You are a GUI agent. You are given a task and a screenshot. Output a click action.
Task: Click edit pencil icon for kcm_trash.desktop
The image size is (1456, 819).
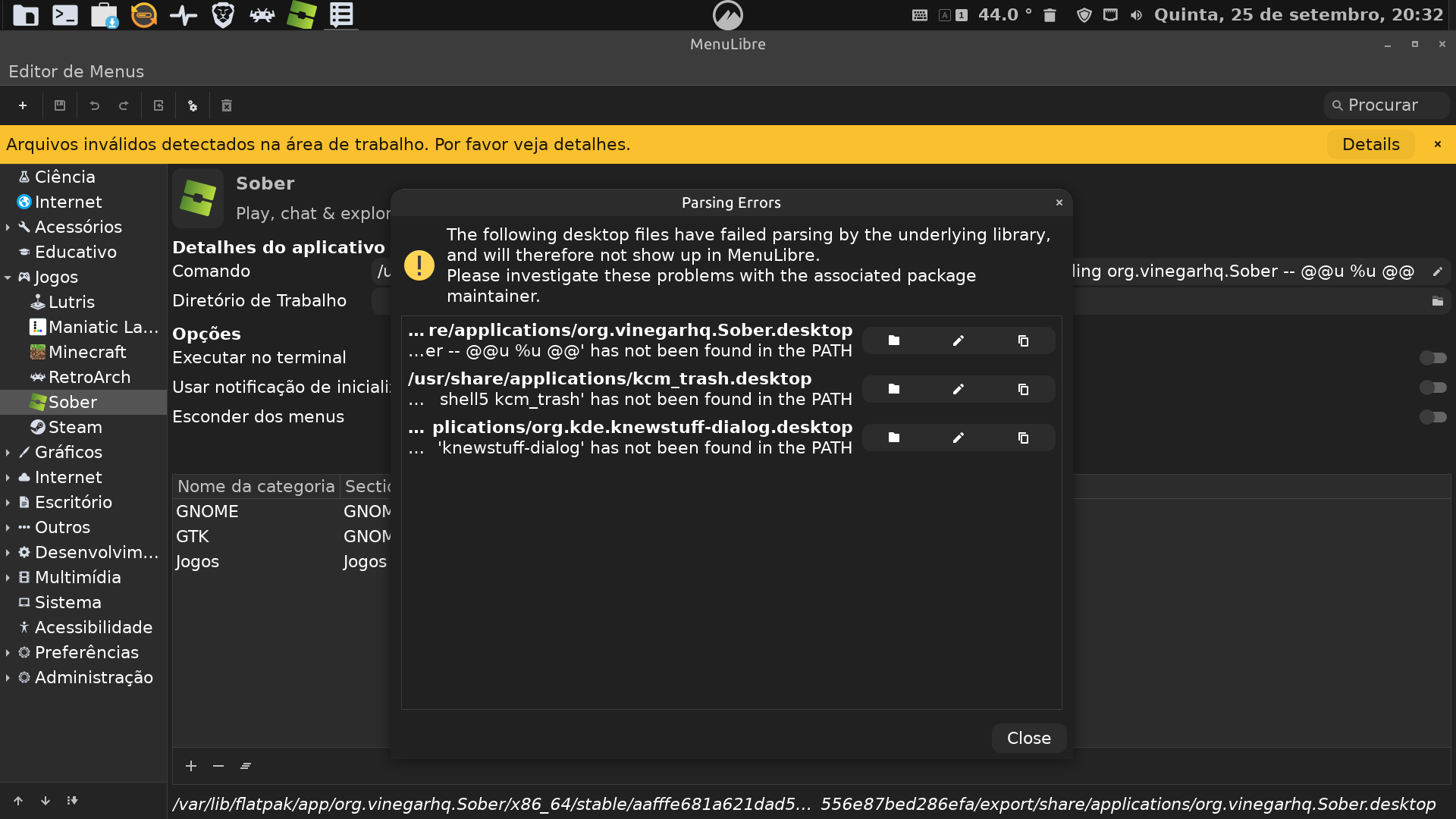(959, 389)
